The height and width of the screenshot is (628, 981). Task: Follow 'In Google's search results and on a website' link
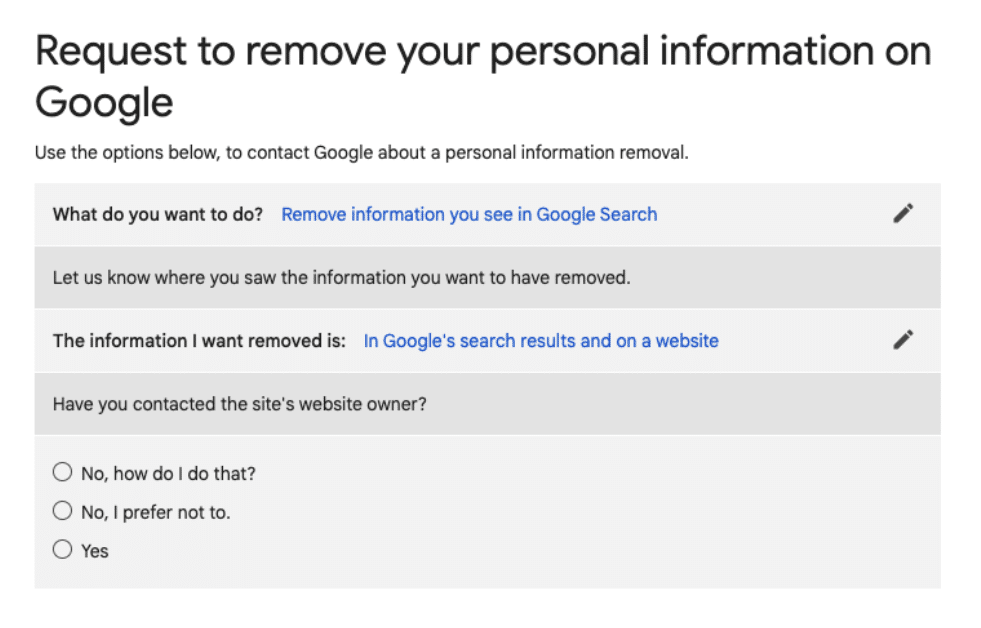coord(541,341)
